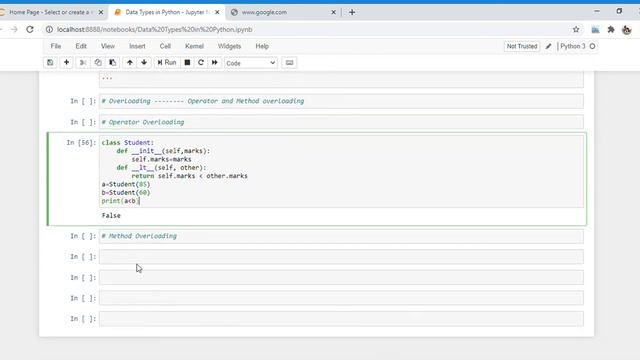Image resolution: width=640 pixels, height=360 pixels.
Task: Open the browser profile avatar
Action: pos(627,29)
